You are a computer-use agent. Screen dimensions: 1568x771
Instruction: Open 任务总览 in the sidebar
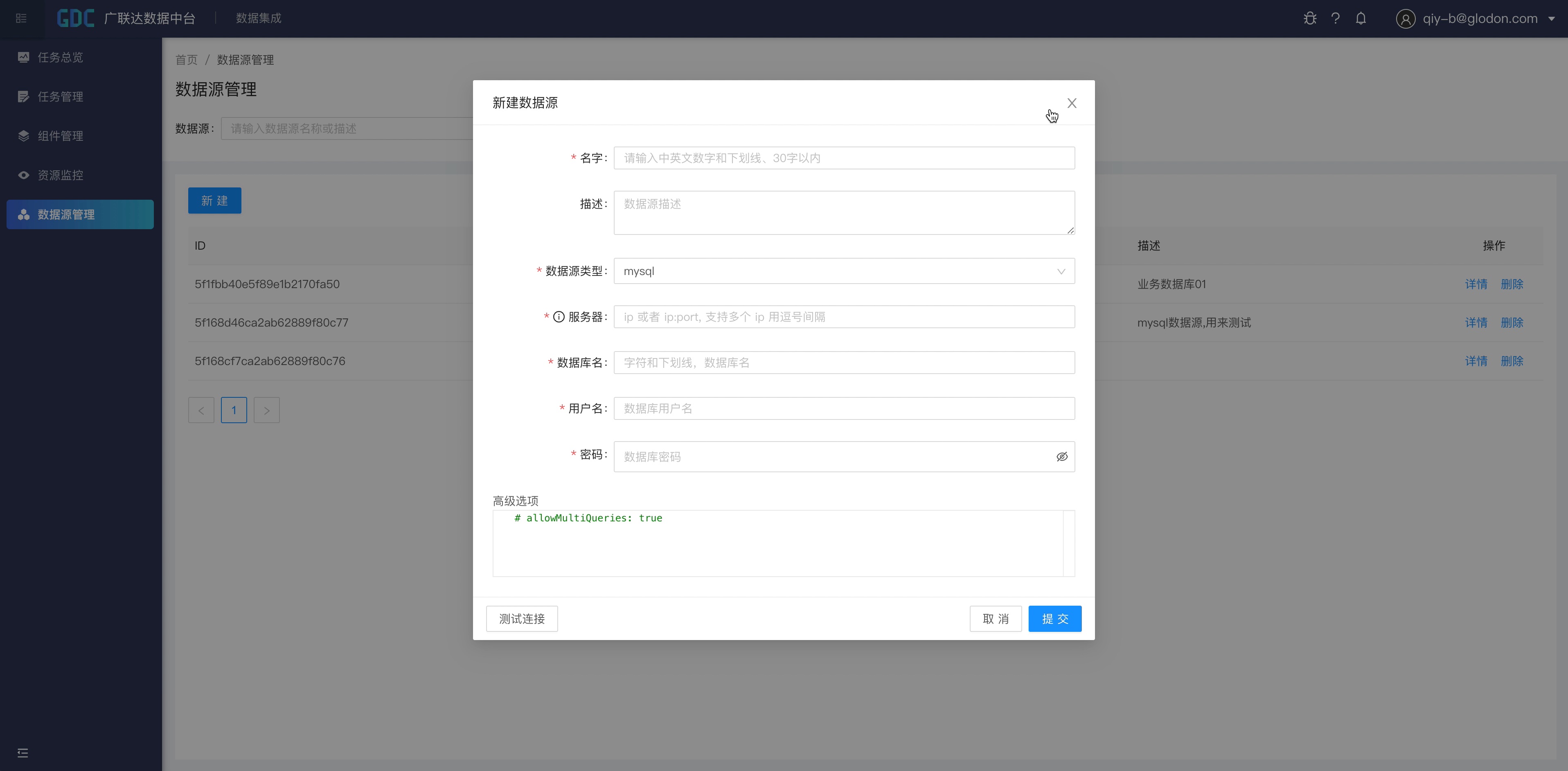[x=60, y=57]
